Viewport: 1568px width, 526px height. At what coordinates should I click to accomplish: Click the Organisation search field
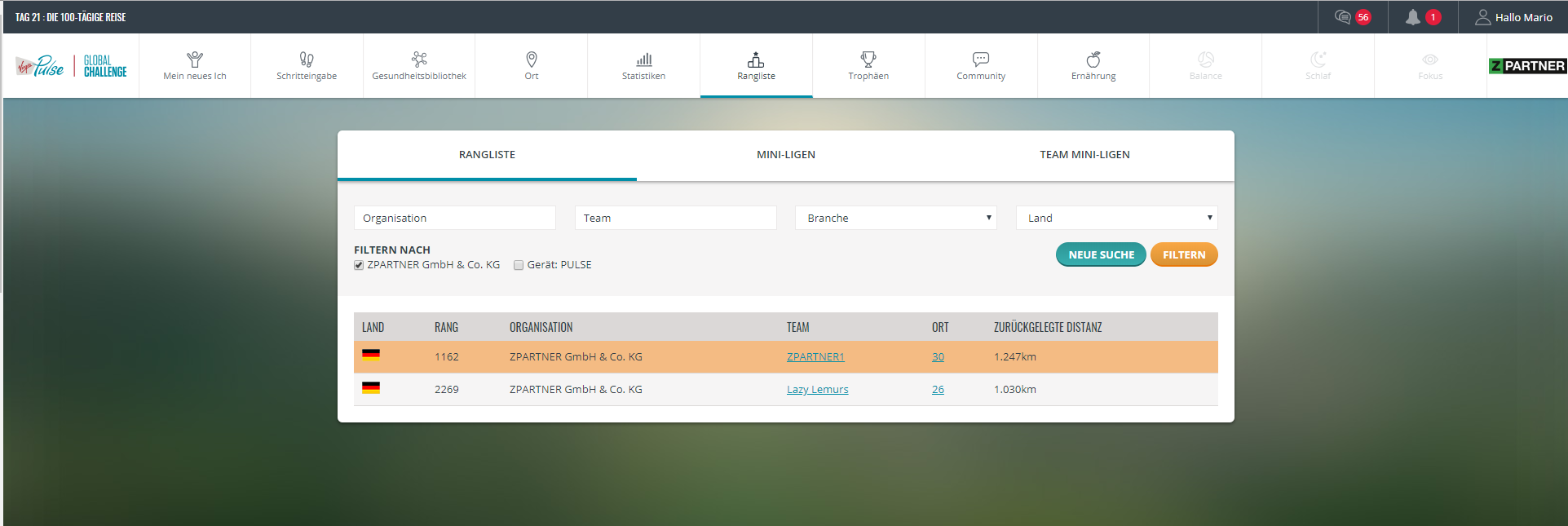click(x=454, y=218)
